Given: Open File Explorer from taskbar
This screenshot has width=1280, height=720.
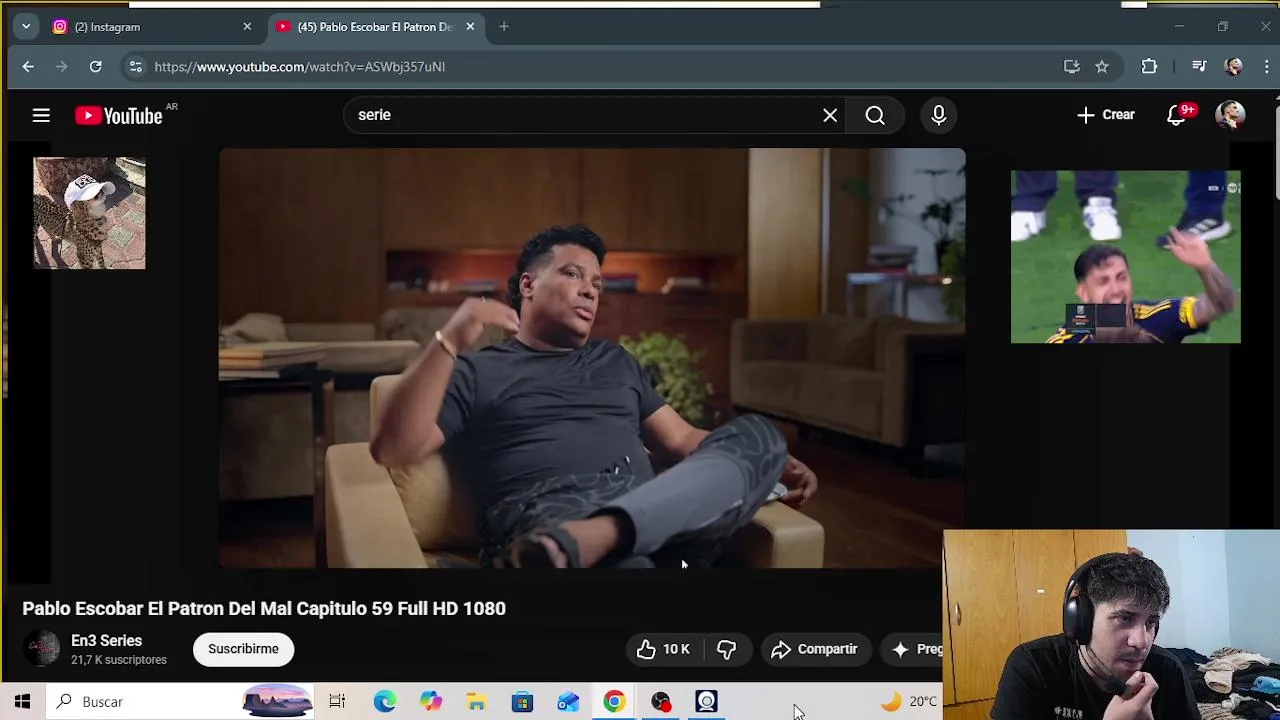Looking at the screenshot, I should tap(477, 702).
